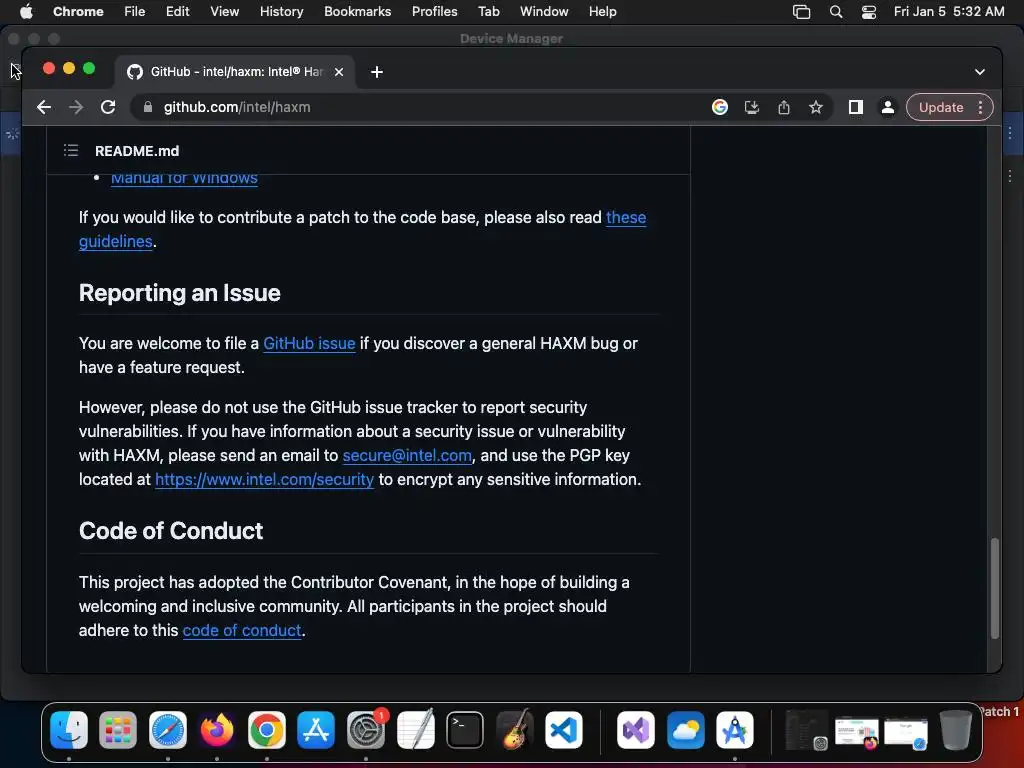Viewport: 1024px width, 768px height.
Task: Open Finder from the Dock
Action: coord(69,729)
